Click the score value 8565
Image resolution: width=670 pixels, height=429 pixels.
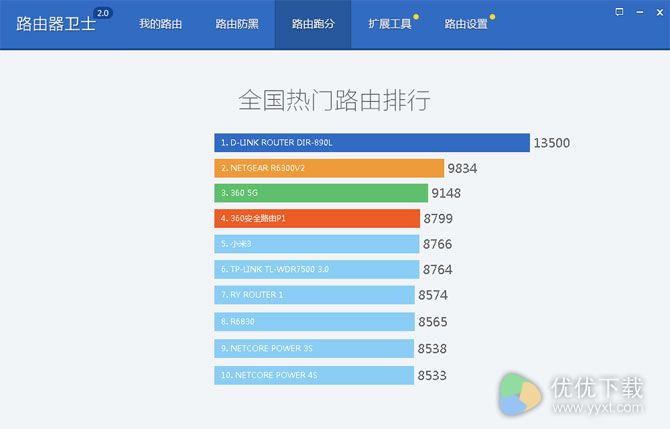[x=433, y=322]
